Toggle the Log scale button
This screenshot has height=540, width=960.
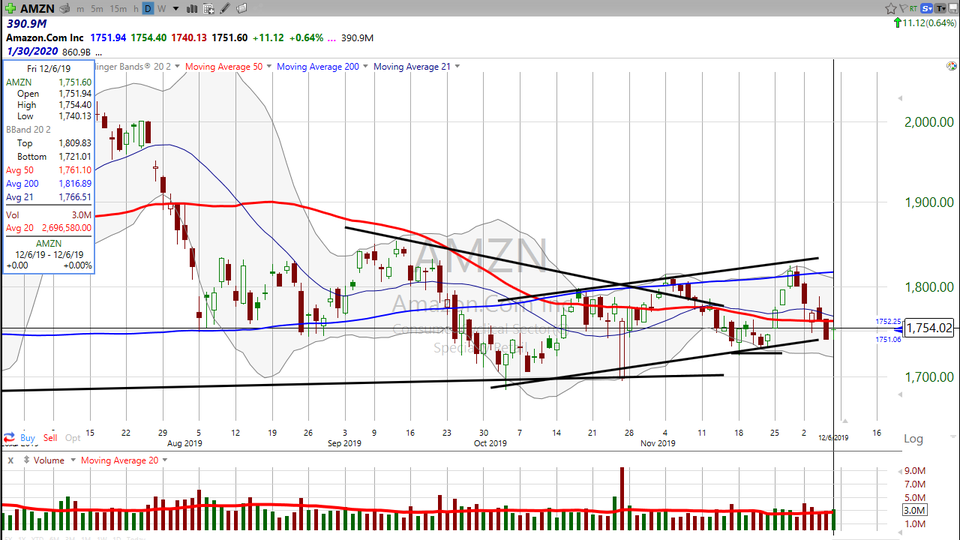coord(913,438)
